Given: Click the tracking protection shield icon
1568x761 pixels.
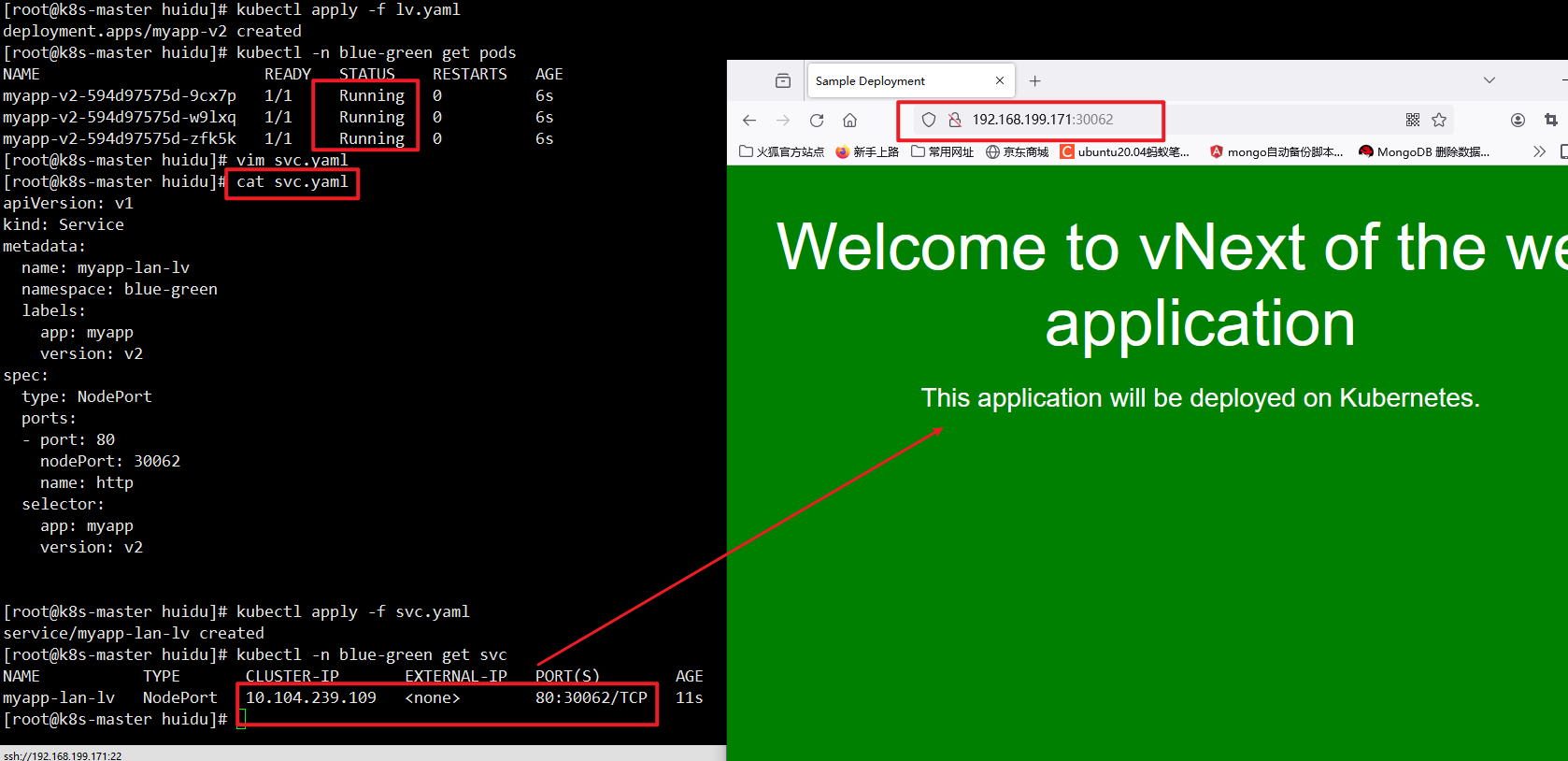Looking at the screenshot, I should (x=929, y=120).
